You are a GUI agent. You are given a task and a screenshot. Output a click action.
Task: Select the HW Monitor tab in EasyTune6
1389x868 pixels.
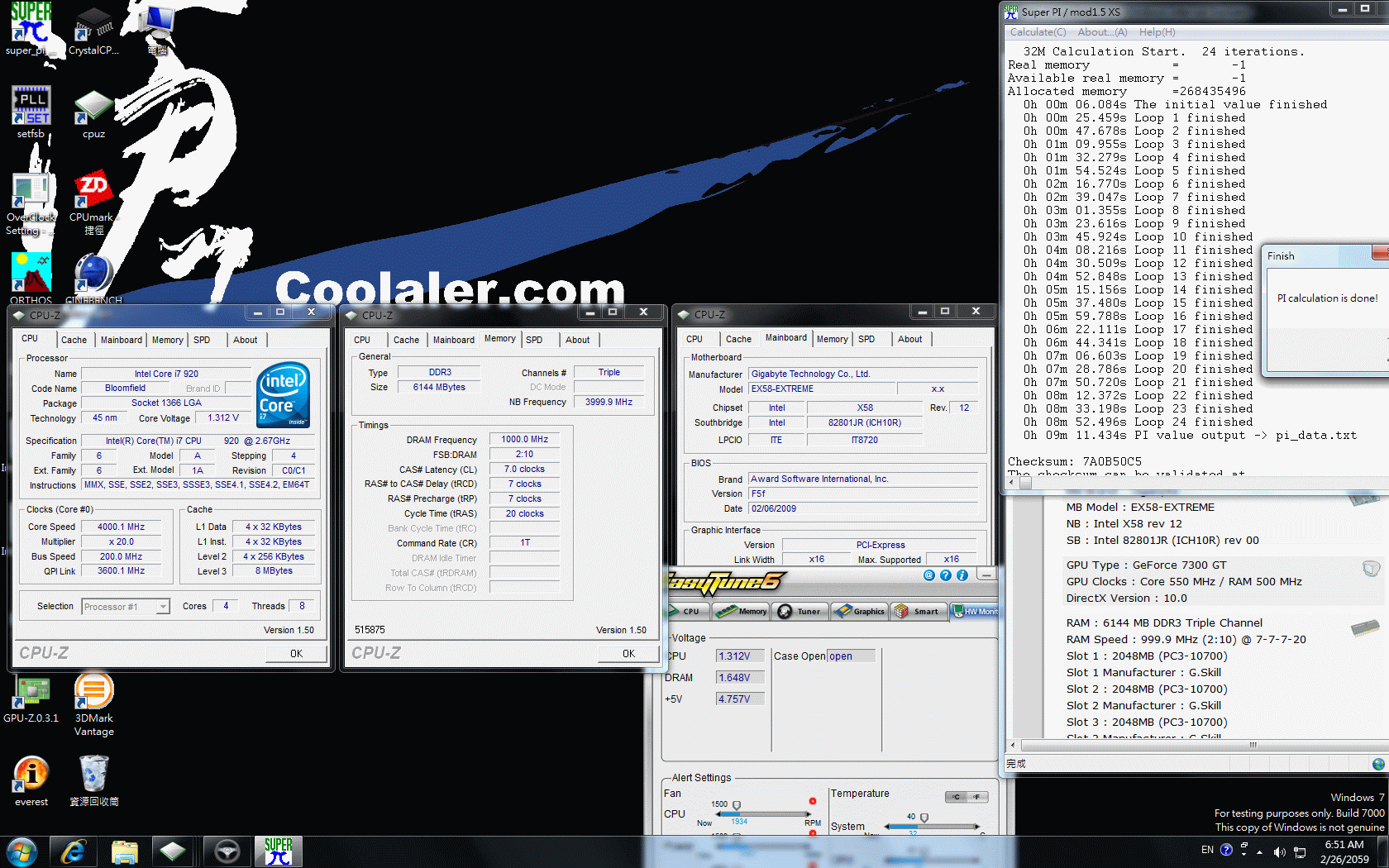[974, 611]
